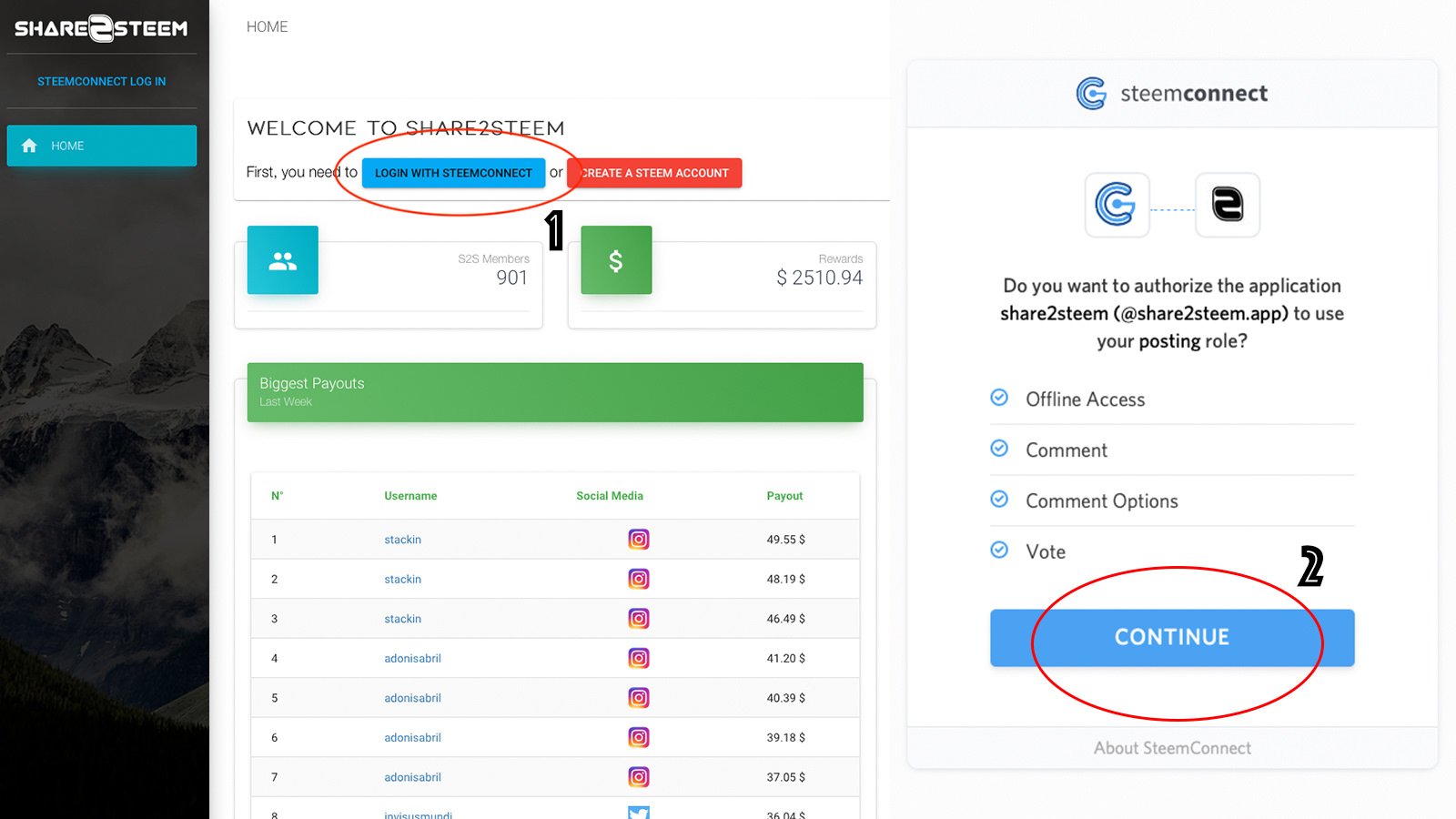
Task: Click the 901 members count
Action: (x=511, y=278)
